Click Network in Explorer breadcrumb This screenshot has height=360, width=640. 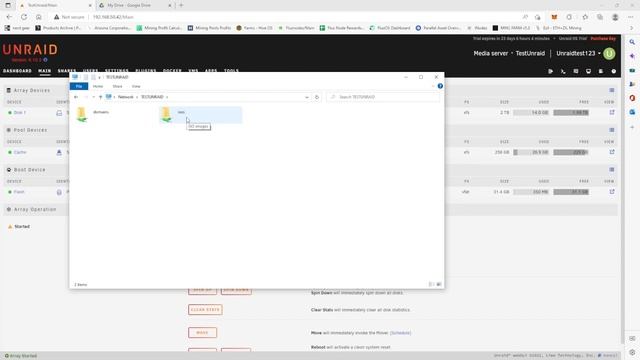(126, 97)
